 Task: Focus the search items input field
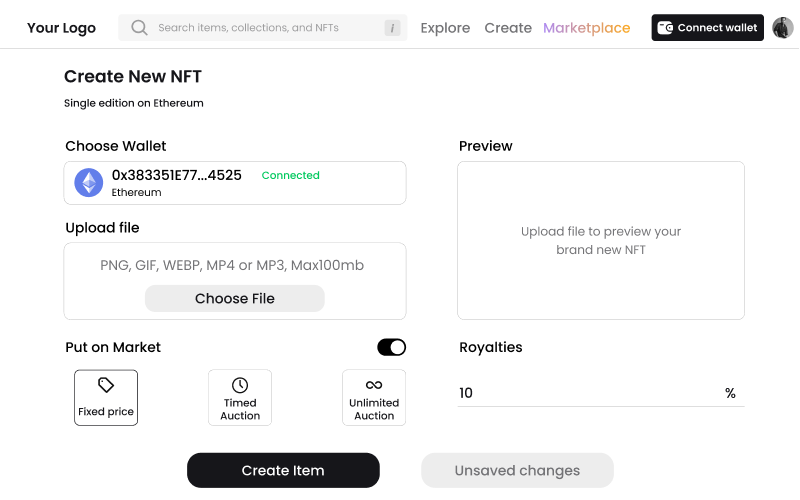click(x=263, y=28)
